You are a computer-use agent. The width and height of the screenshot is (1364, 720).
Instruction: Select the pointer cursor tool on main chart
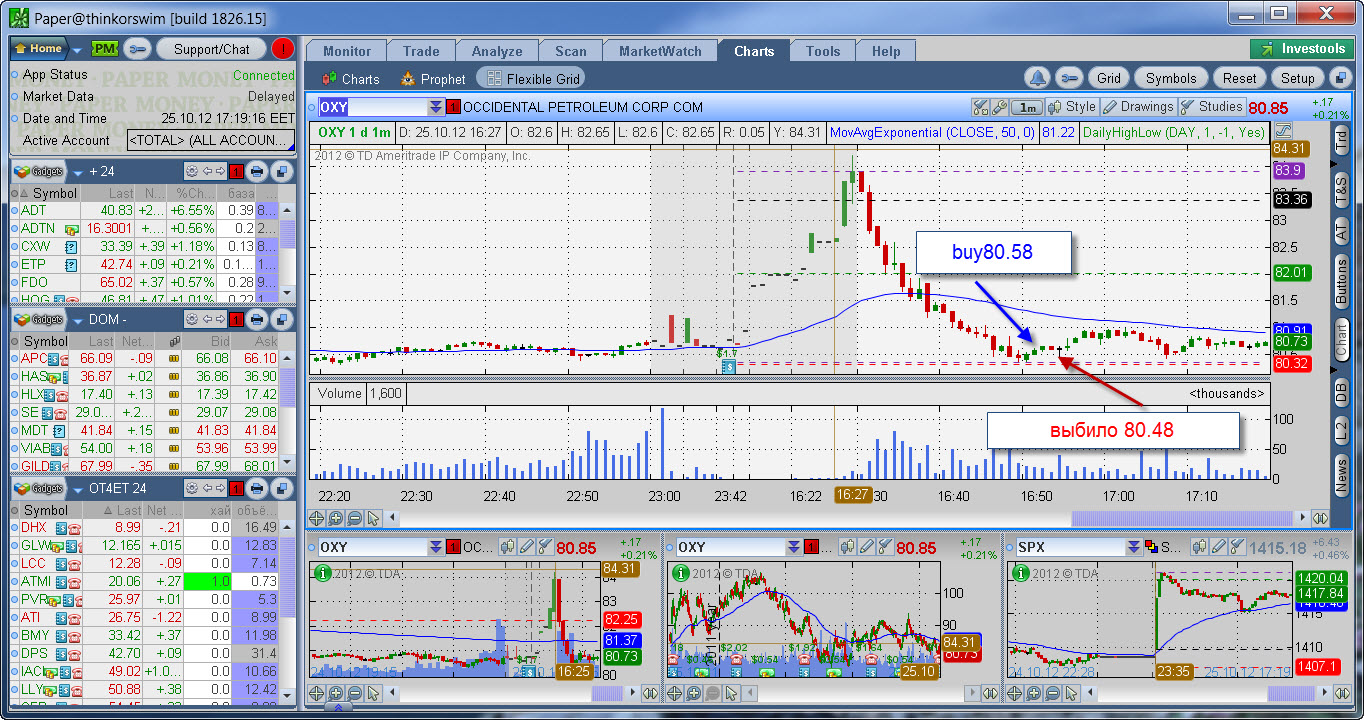click(x=374, y=518)
